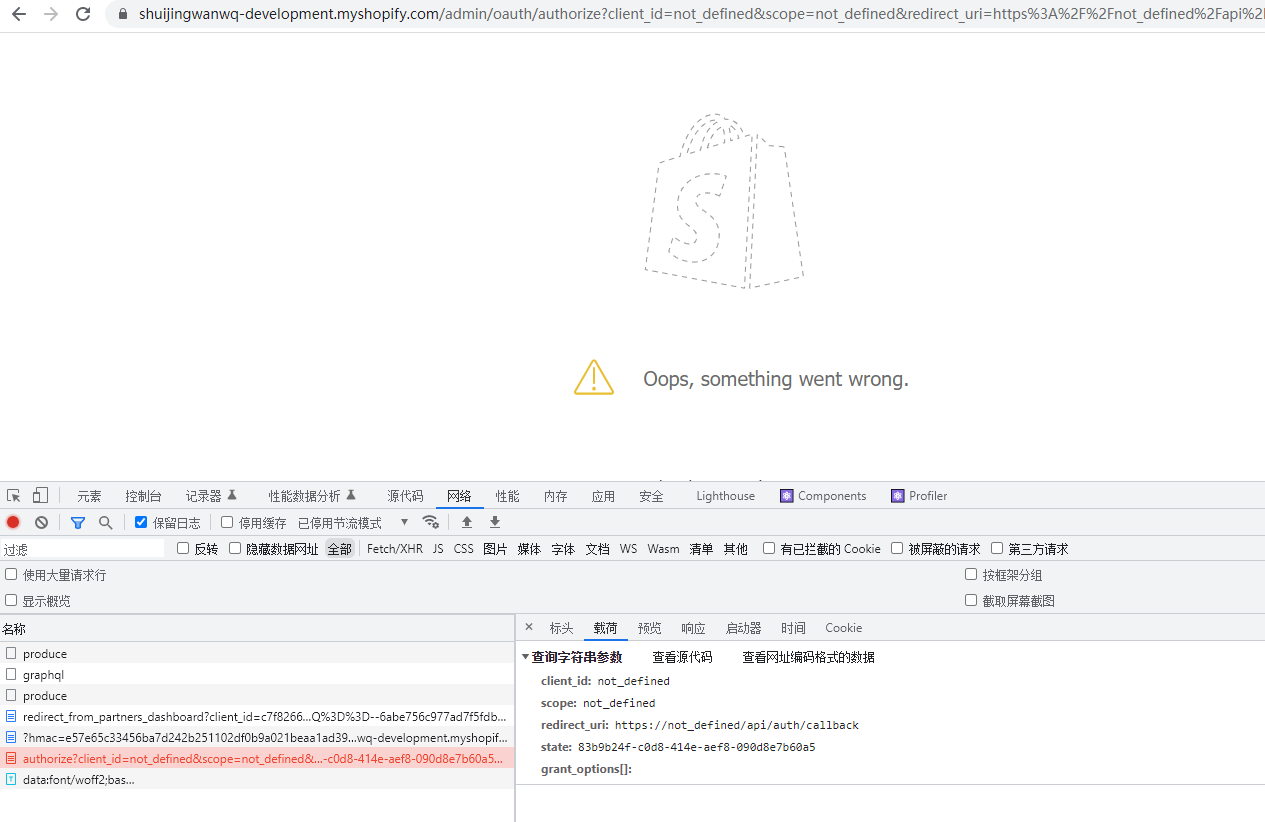Open network search magnifier icon
This screenshot has width=1265, height=822.
(x=105, y=522)
